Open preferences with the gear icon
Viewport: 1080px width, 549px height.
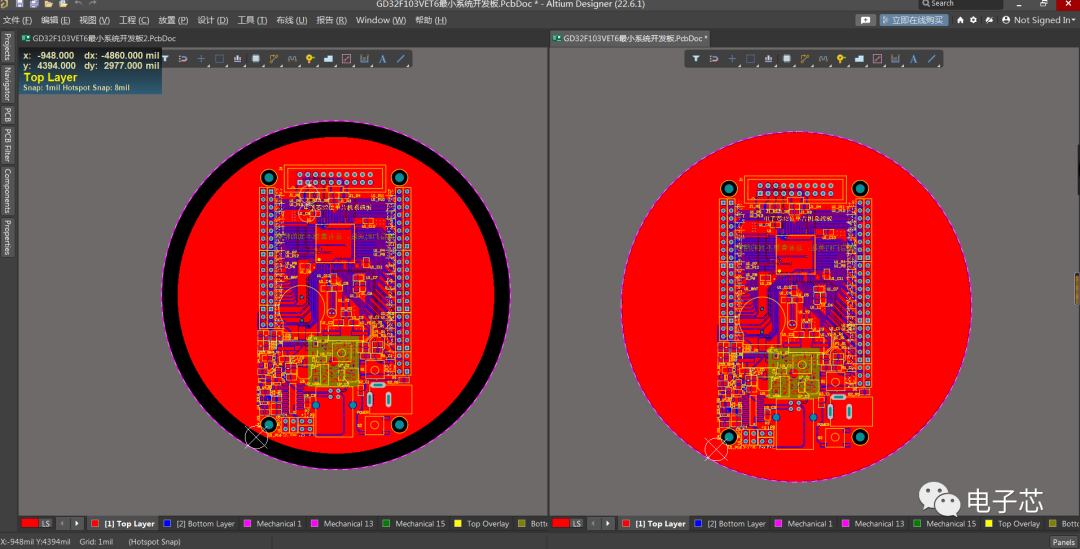click(973, 20)
